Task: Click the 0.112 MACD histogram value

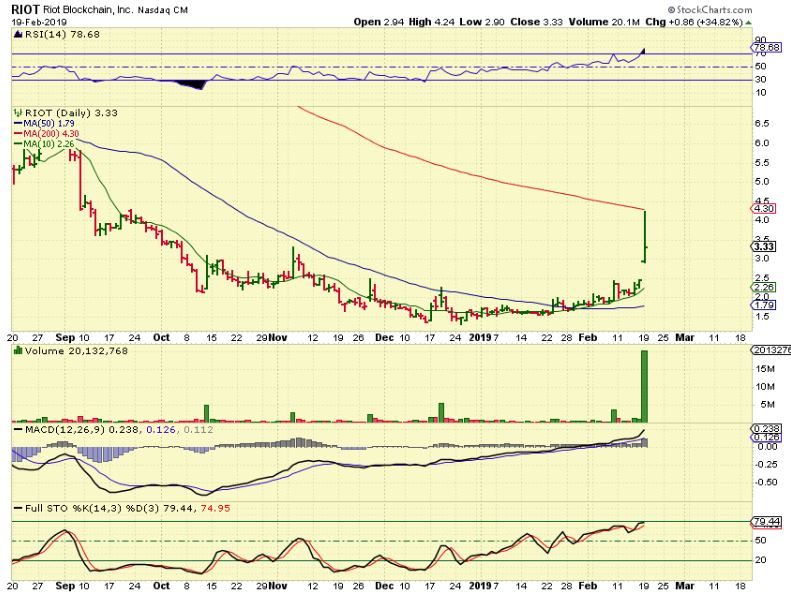Action: click(198, 430)
